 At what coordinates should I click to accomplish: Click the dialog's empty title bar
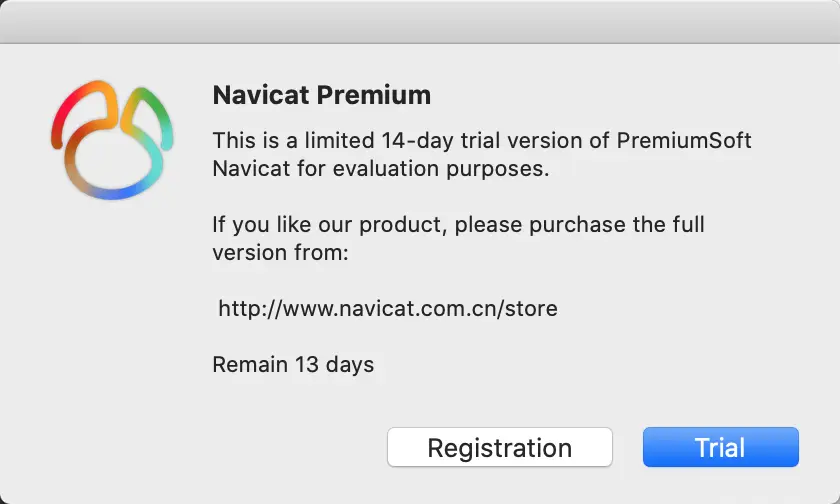[420, 21]
